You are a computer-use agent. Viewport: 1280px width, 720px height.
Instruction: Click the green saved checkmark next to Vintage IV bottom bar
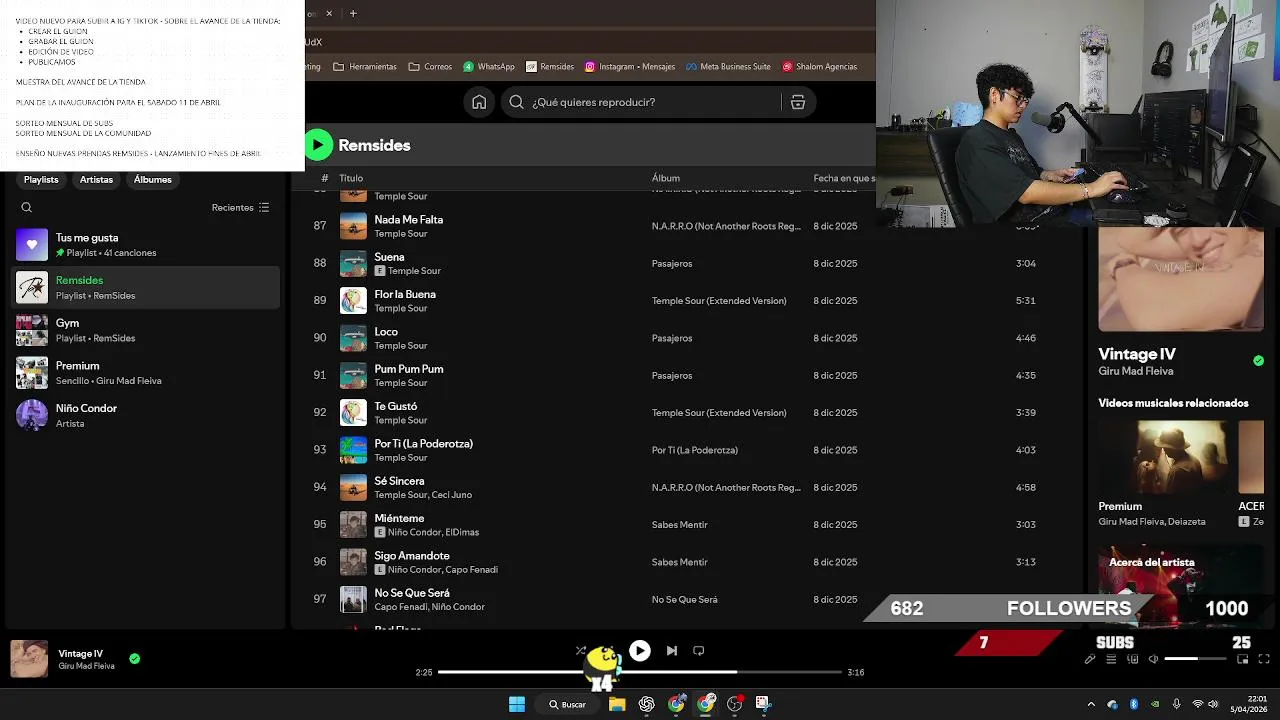[x=135, y=659]
